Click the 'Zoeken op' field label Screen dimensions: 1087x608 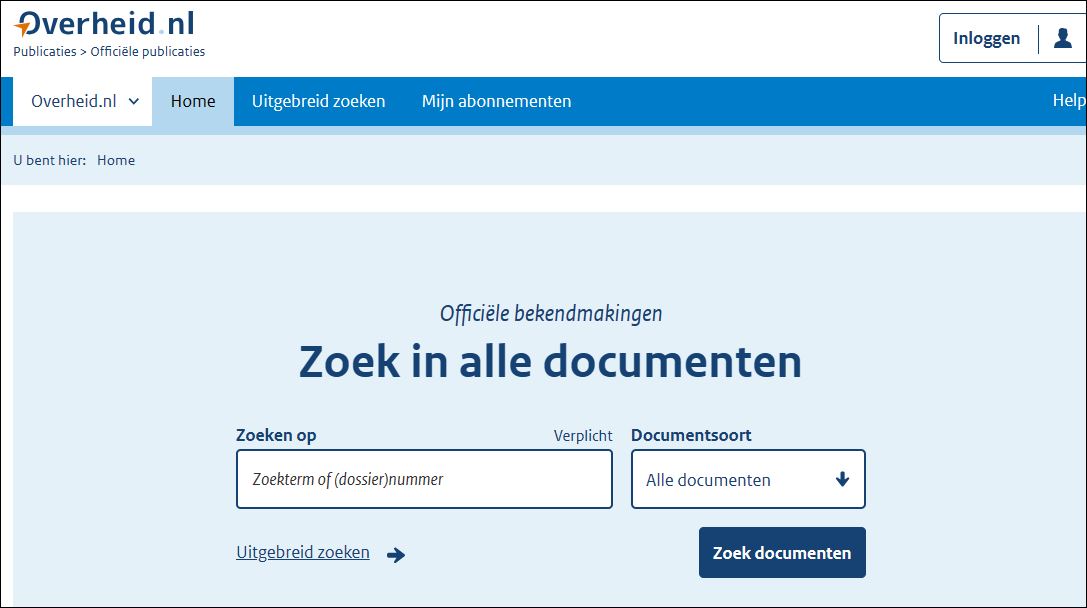click(276, 435)
